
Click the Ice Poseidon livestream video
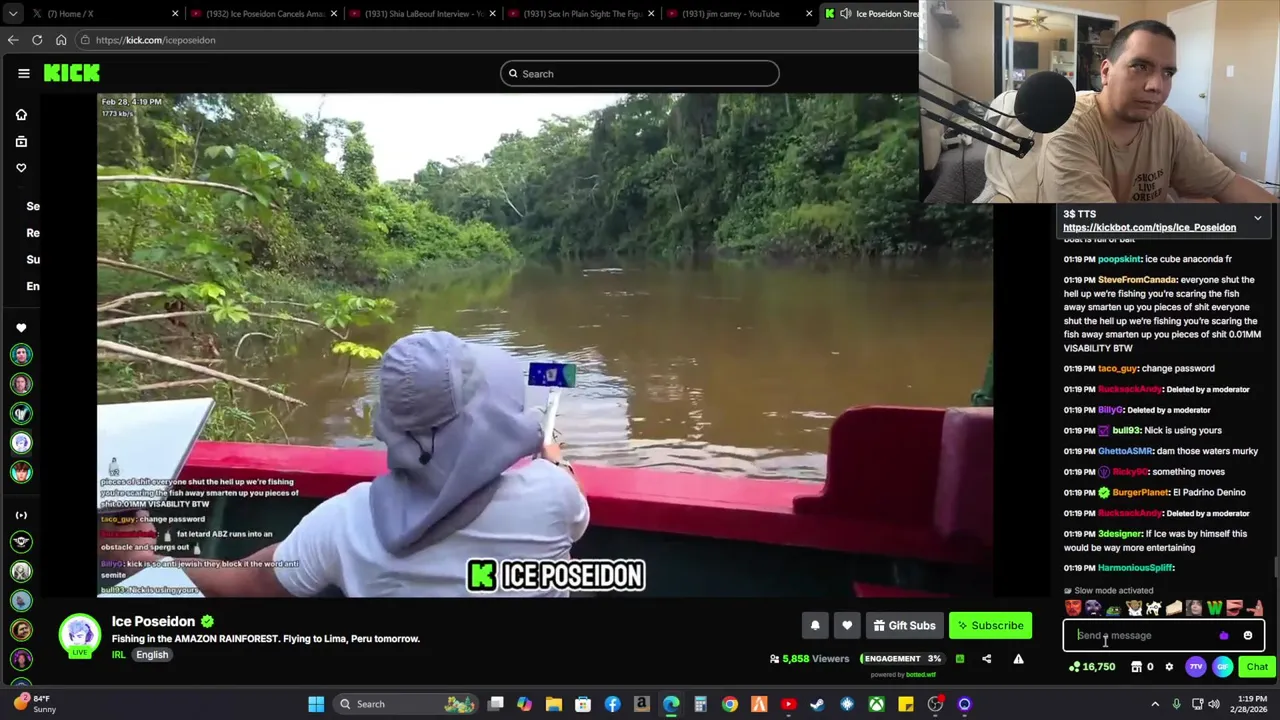pyautogui.click(x=545, y=345)
